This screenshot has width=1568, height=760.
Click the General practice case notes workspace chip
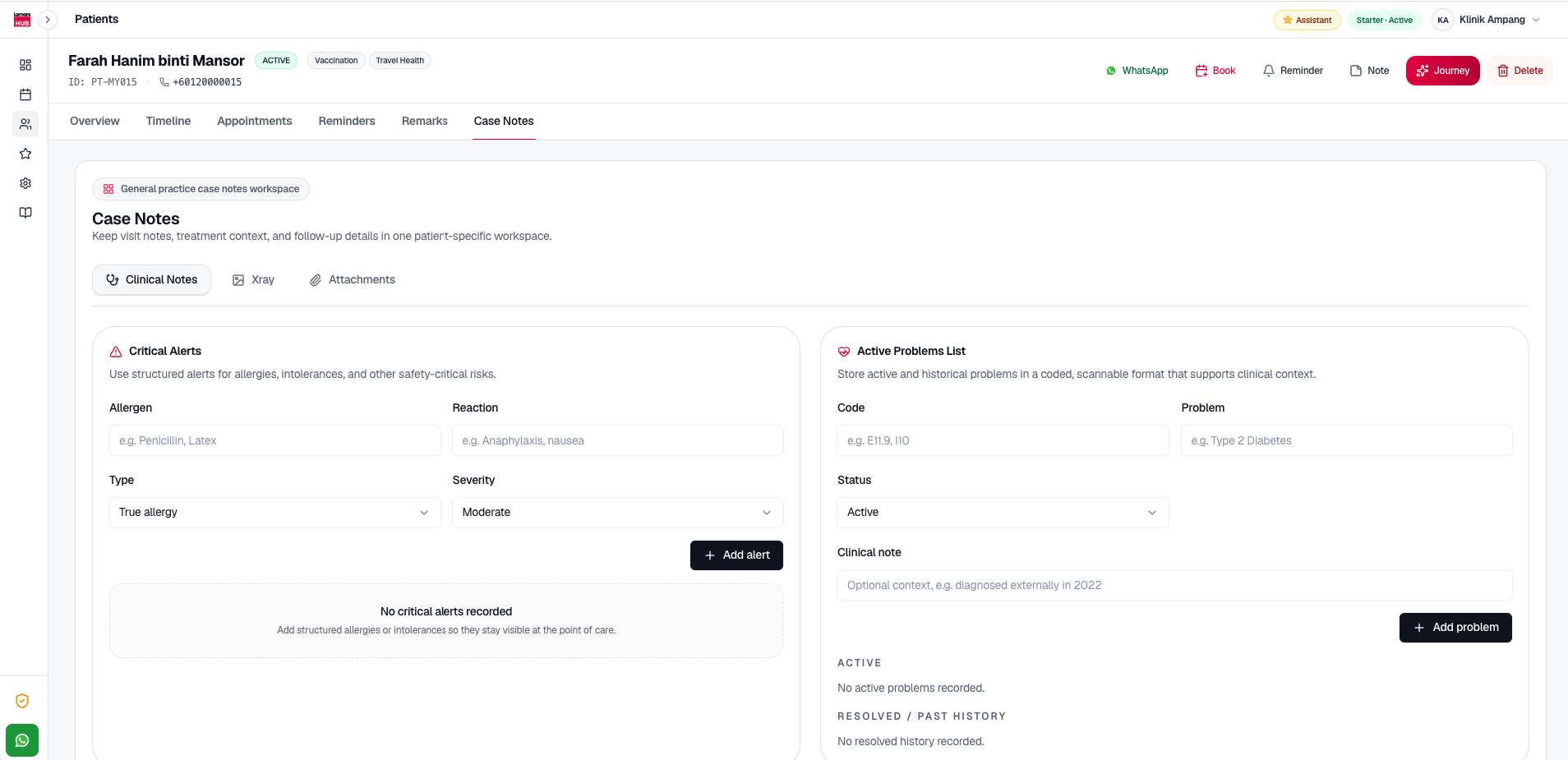click(201, 189)
